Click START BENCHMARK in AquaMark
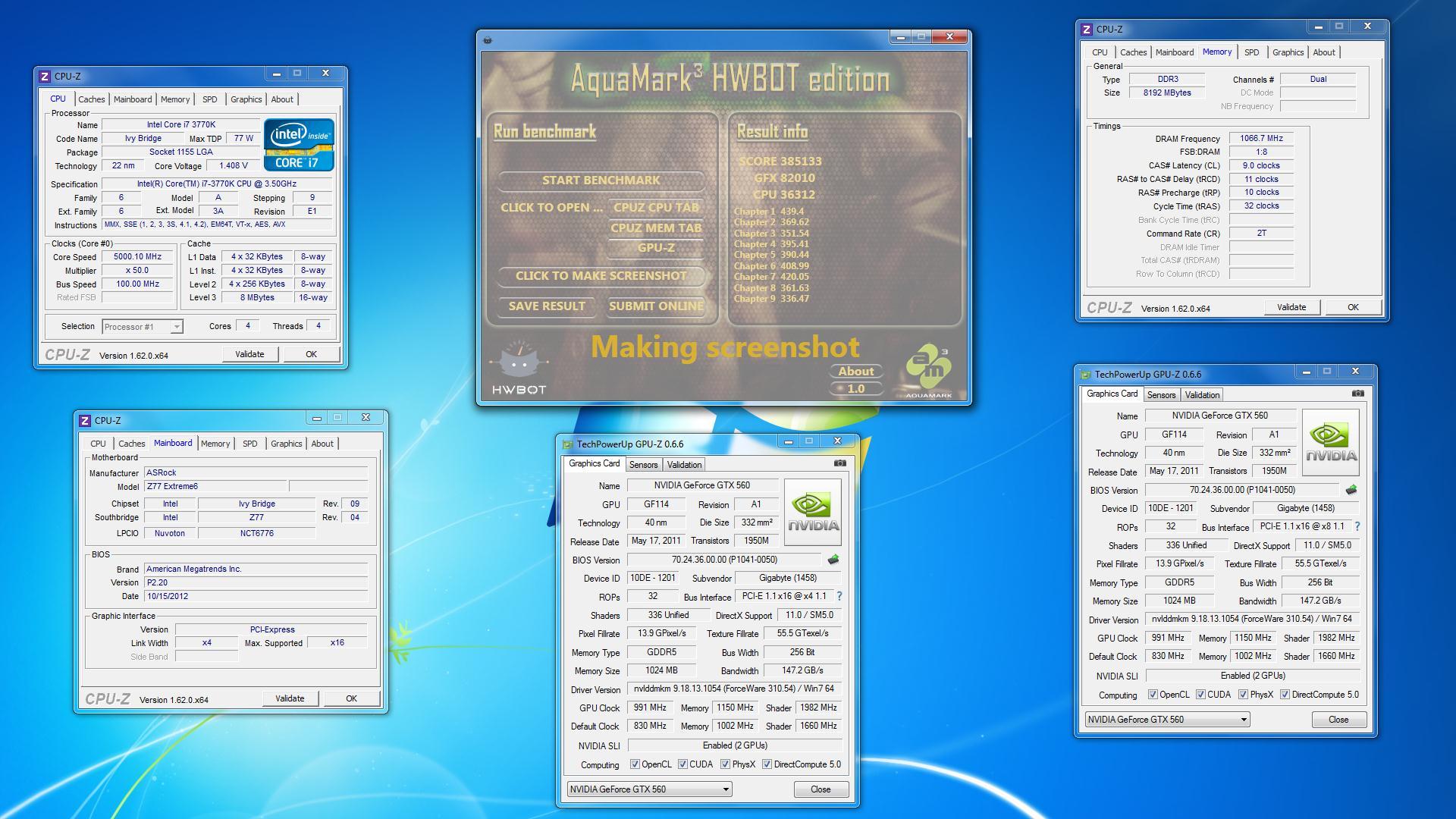 pyautogui.click(x=601, y=180)
